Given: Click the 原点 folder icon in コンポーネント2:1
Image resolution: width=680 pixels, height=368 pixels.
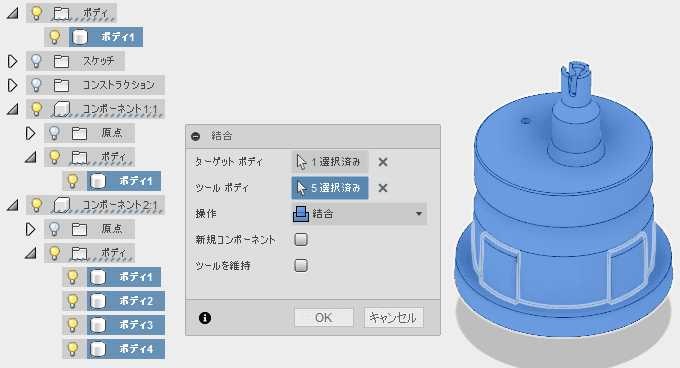Looking at the screenshot, I should (79, 229).
